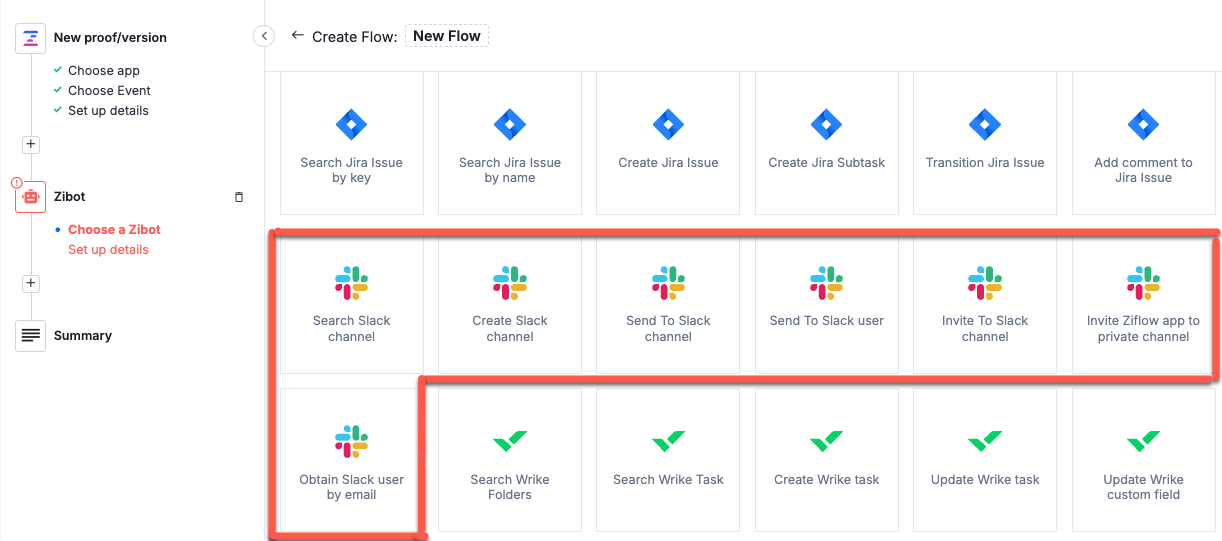The image size is (1222, 541).
Task: Collapse the left sidebar with chevron
Action: pos(264,36)
